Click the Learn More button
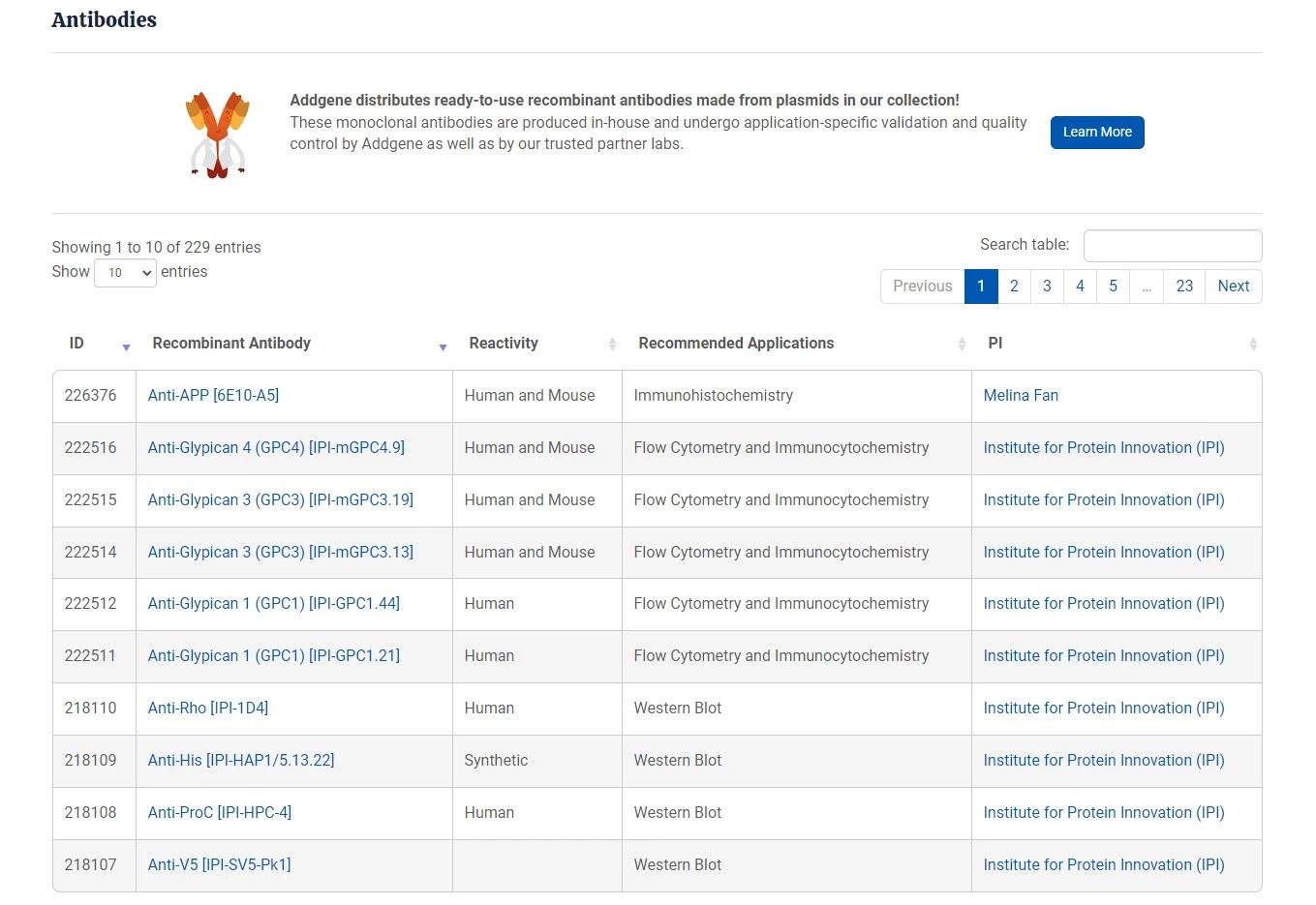The image size is (1316, 905). point(1097,133)
